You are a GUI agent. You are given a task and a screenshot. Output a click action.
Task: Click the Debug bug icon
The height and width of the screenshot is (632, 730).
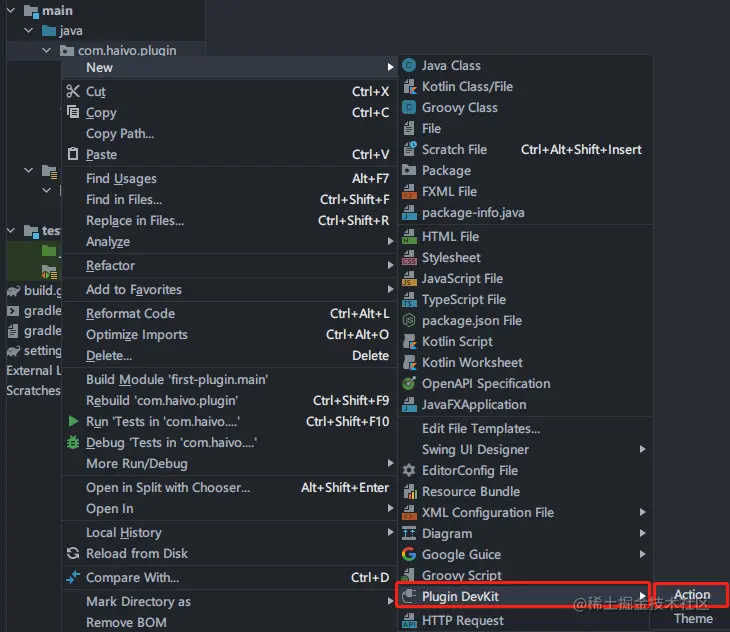tap(73, 442)
